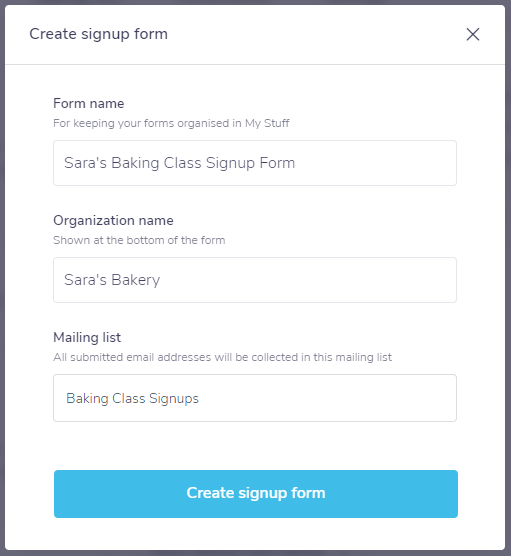
Task: Click the word 'Sara's' in Form name field
Action: [85, 163]
